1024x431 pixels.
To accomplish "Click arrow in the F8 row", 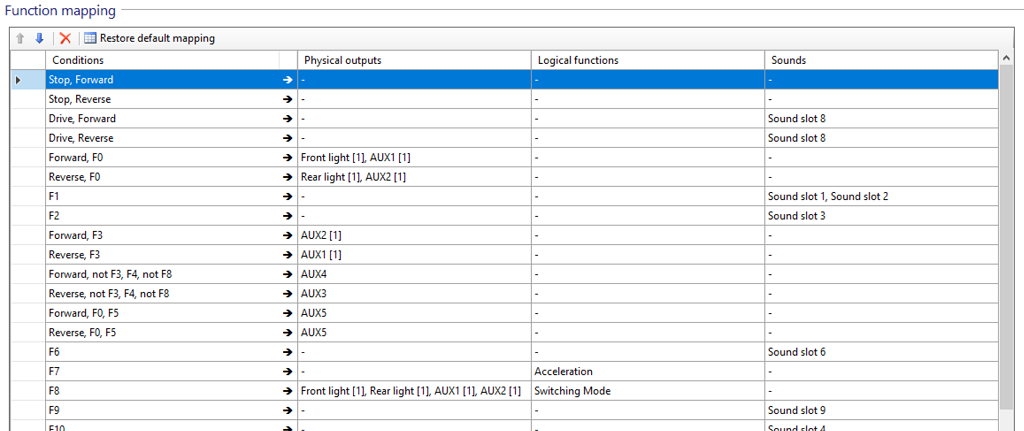I will (287, 391).
